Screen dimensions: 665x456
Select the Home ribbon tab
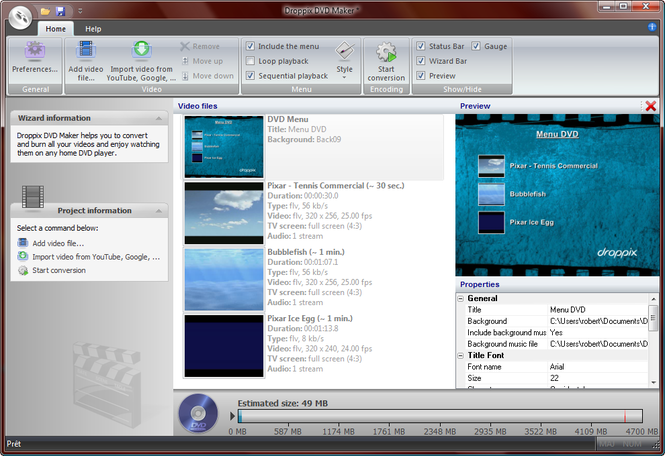coord(56,29)
